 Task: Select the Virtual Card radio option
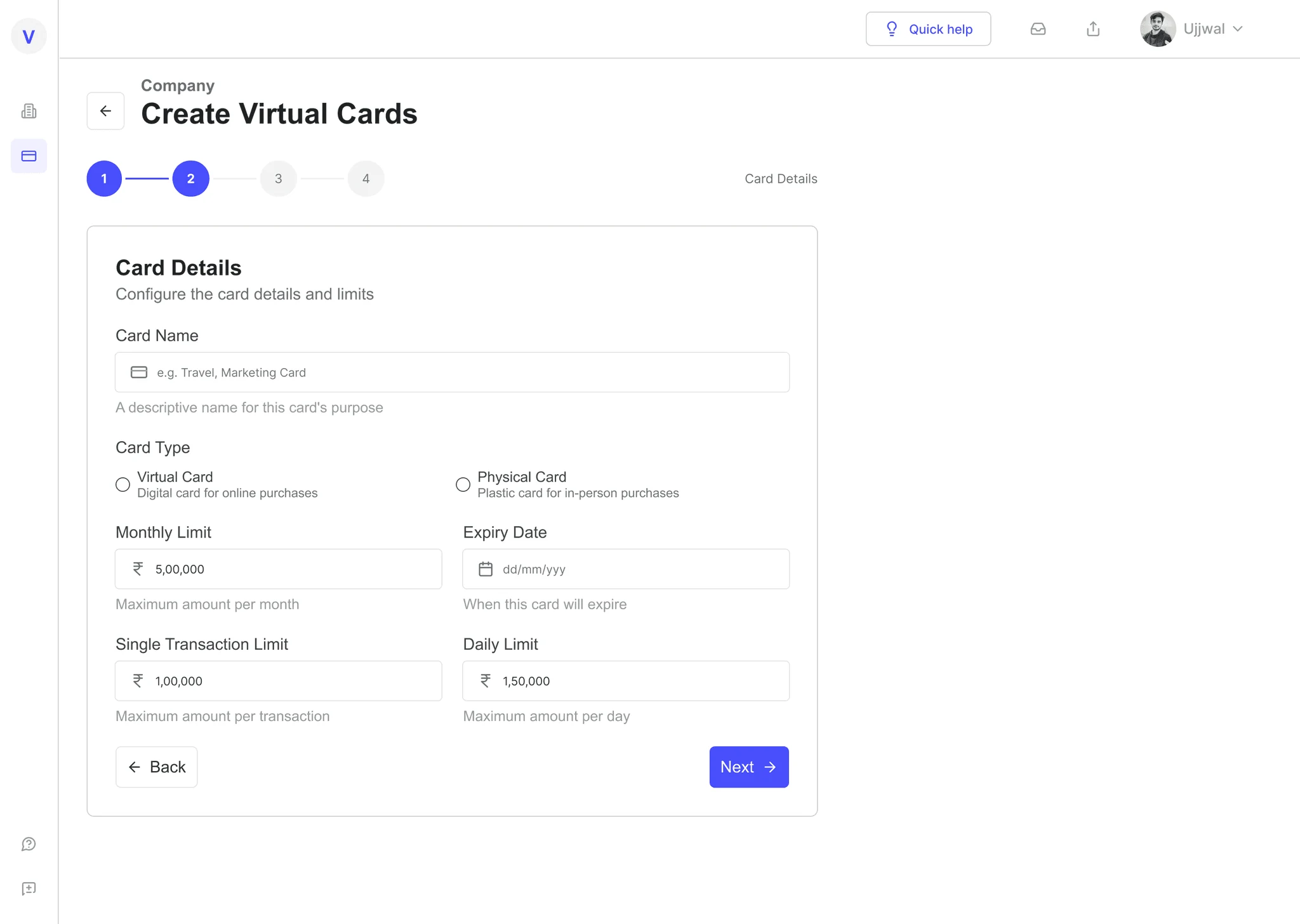click(x=123, y=485)
